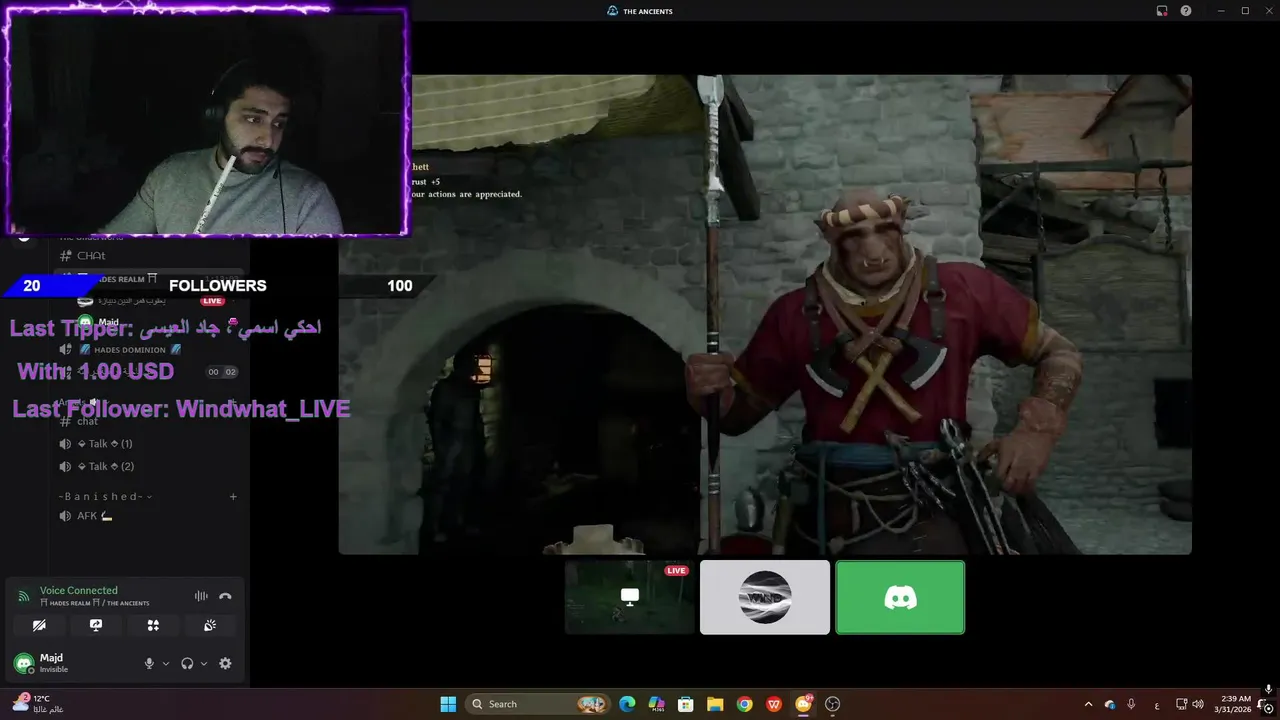The height and width of the screenshot is (720, 1280).
Task: Open the clock and calendar flyout
Action: click(1232, 704)
